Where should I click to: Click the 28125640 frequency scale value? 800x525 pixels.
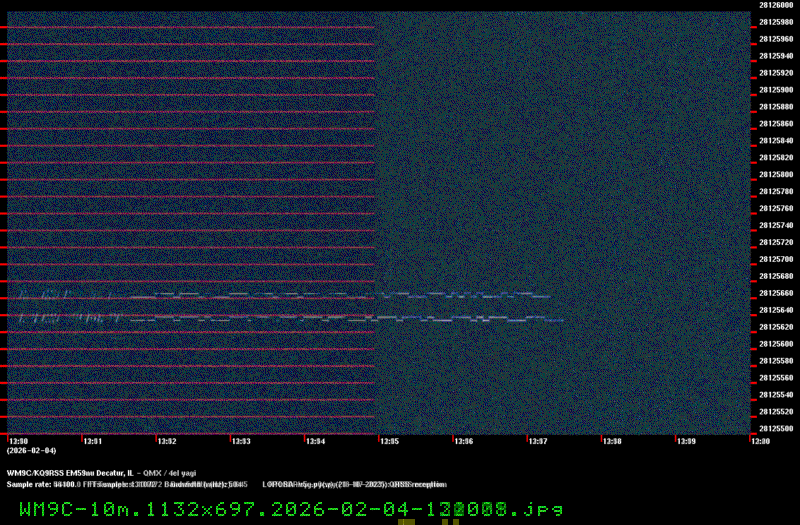pos(776,310)
